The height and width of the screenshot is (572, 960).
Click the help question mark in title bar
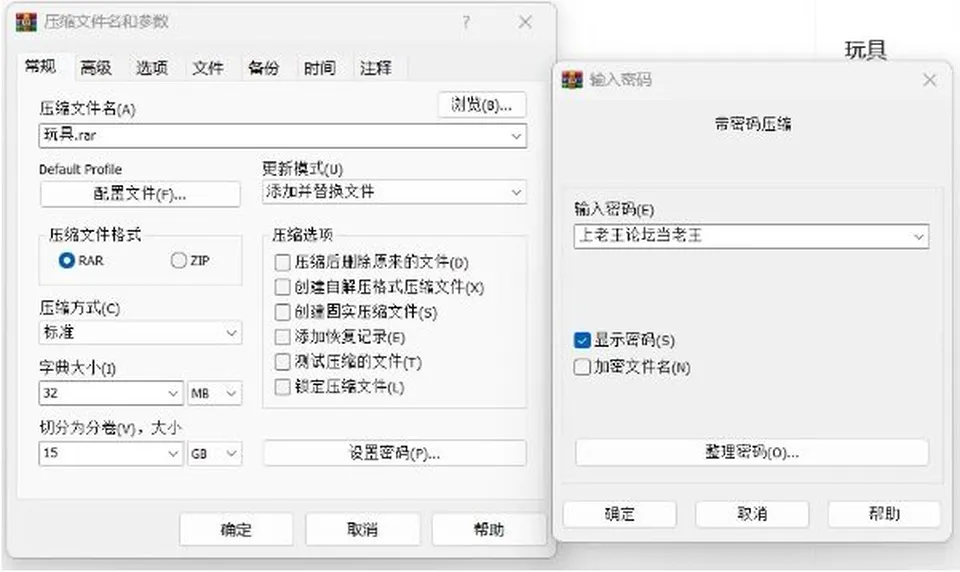coord(466,22)
